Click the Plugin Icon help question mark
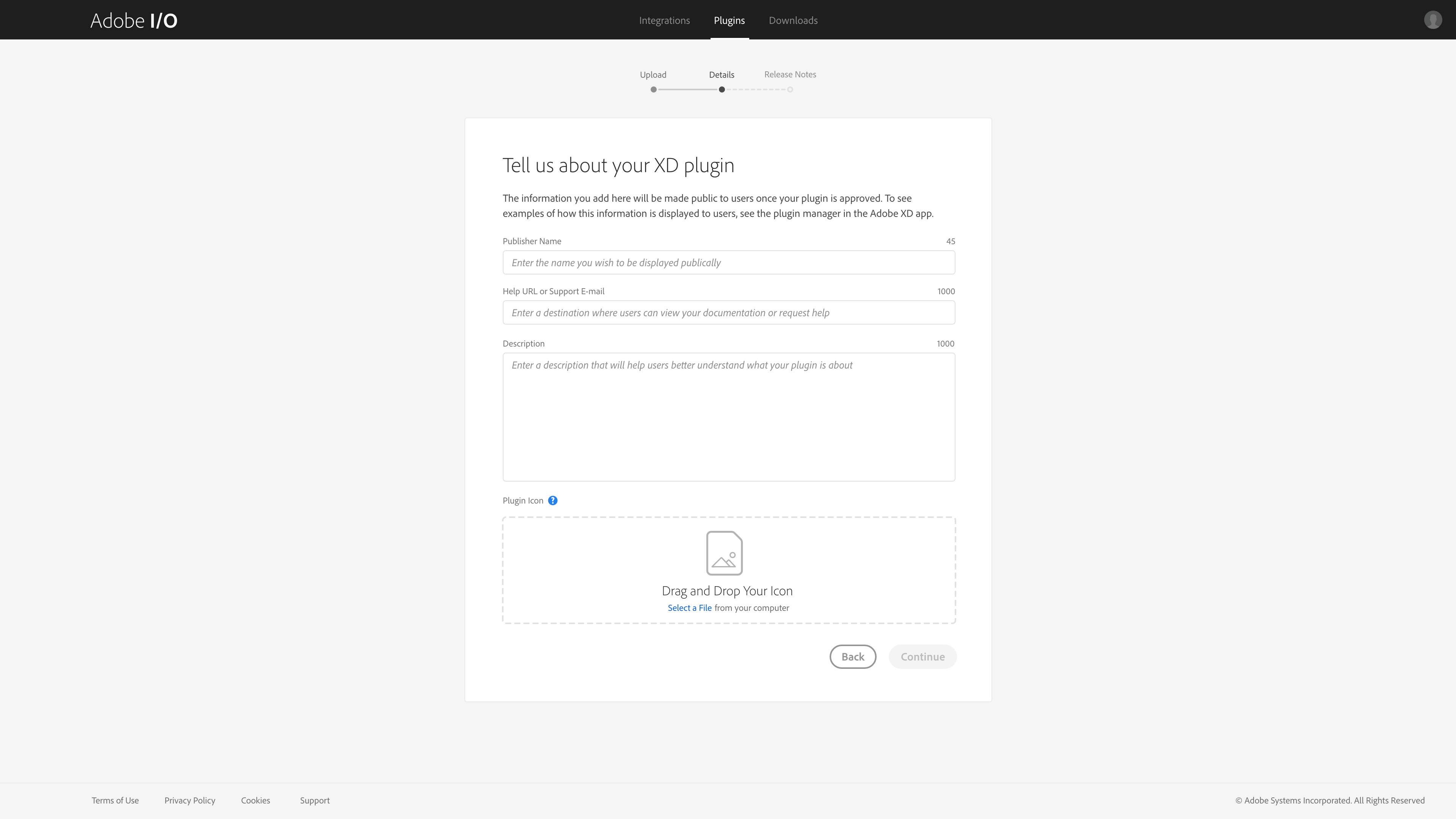 click(553, 500)
